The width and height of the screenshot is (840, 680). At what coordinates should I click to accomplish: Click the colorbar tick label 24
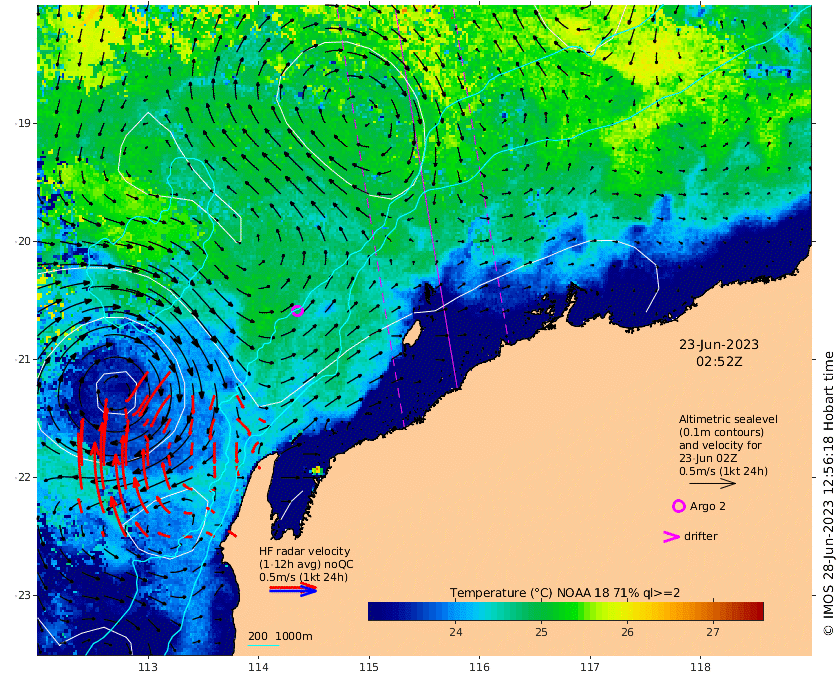click(x=455, y=632)
